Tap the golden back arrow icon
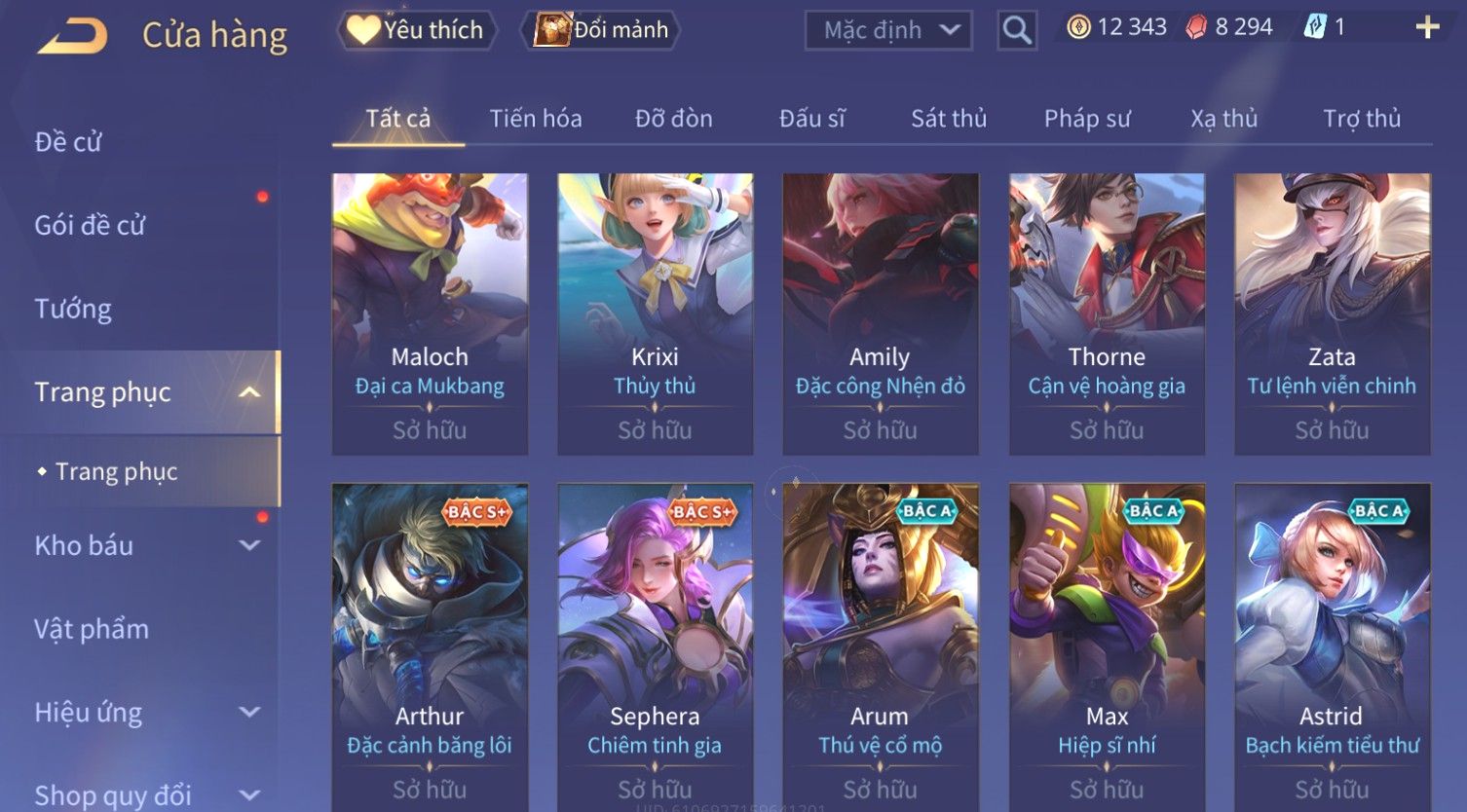Image resolution: width=1467 pixels, height=812 pixels. 72,36
